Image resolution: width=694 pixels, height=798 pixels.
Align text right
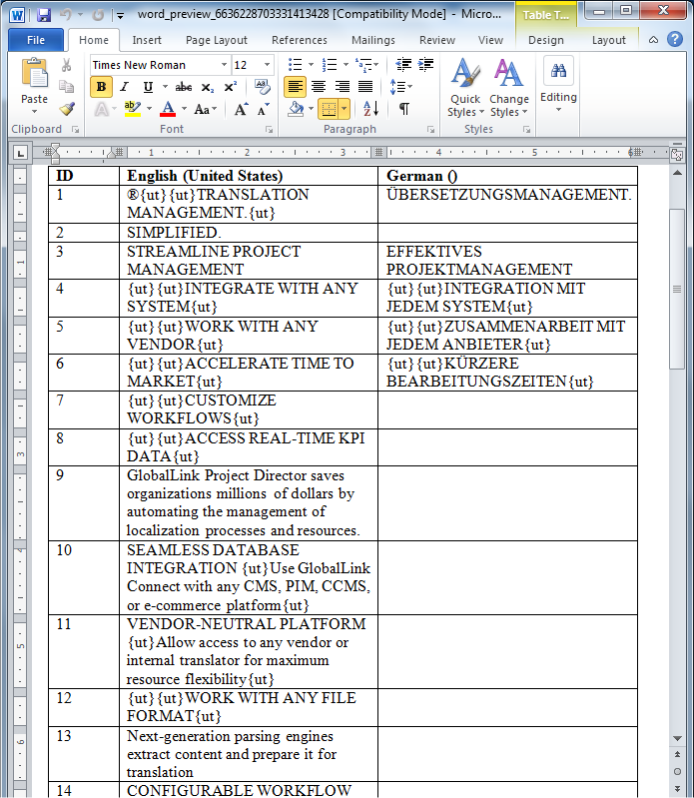coord(342,87)
